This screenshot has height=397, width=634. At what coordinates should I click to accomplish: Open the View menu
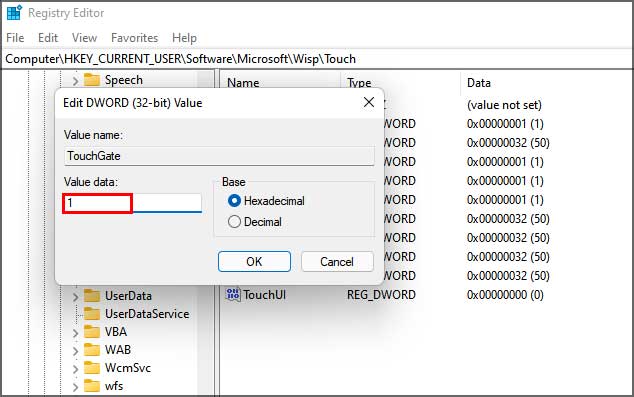pyautogui.click(x=84, y=38)
